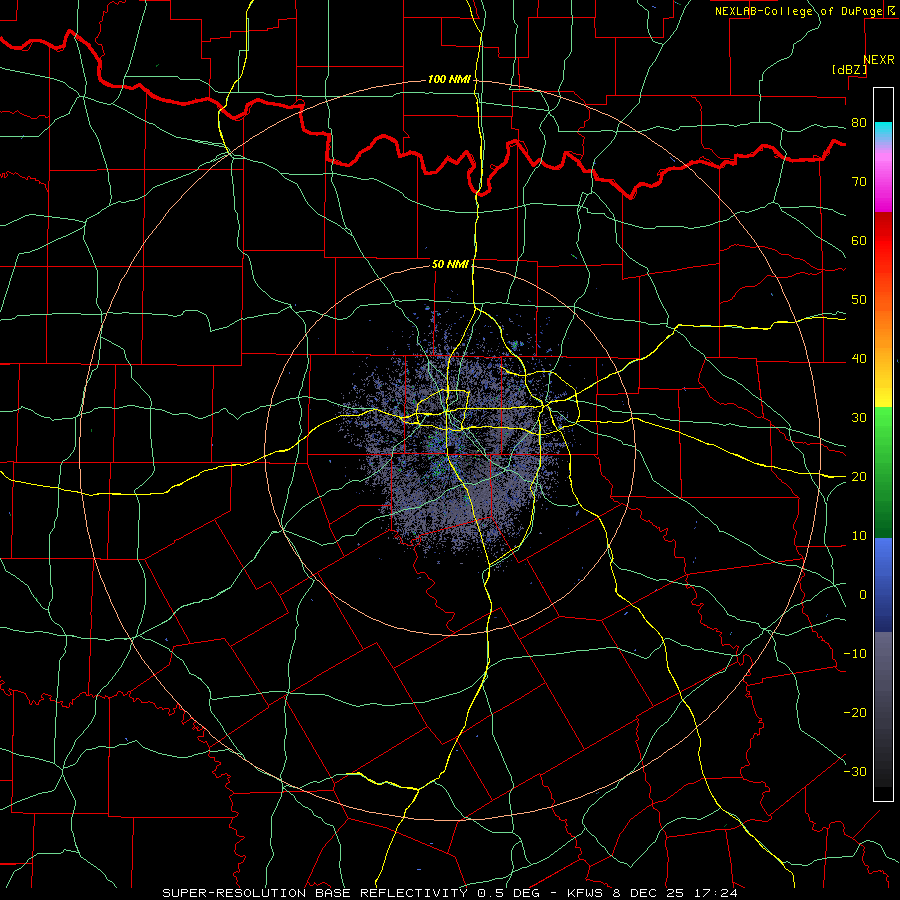The width and height of the screenshot is (900, 900).
Task: Click the Super-Resolution Base Reflectivity caption
Action: [x=315, y=893]
